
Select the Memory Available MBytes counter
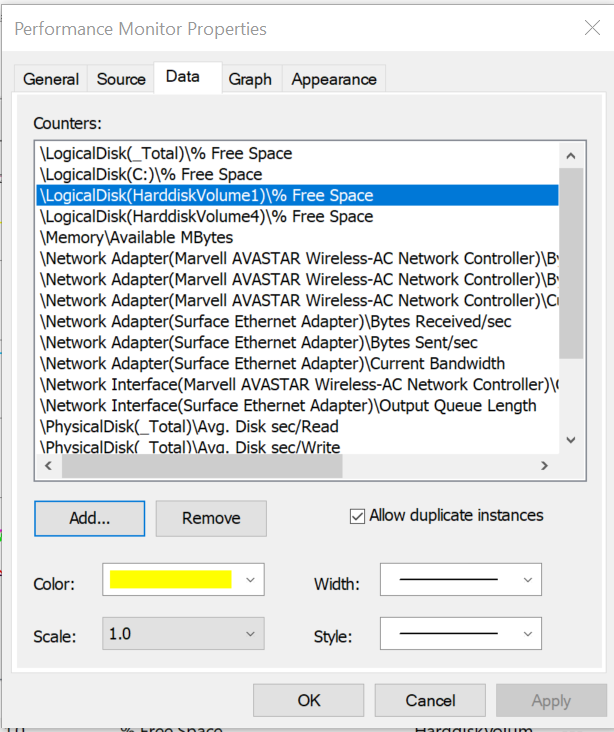136,238
